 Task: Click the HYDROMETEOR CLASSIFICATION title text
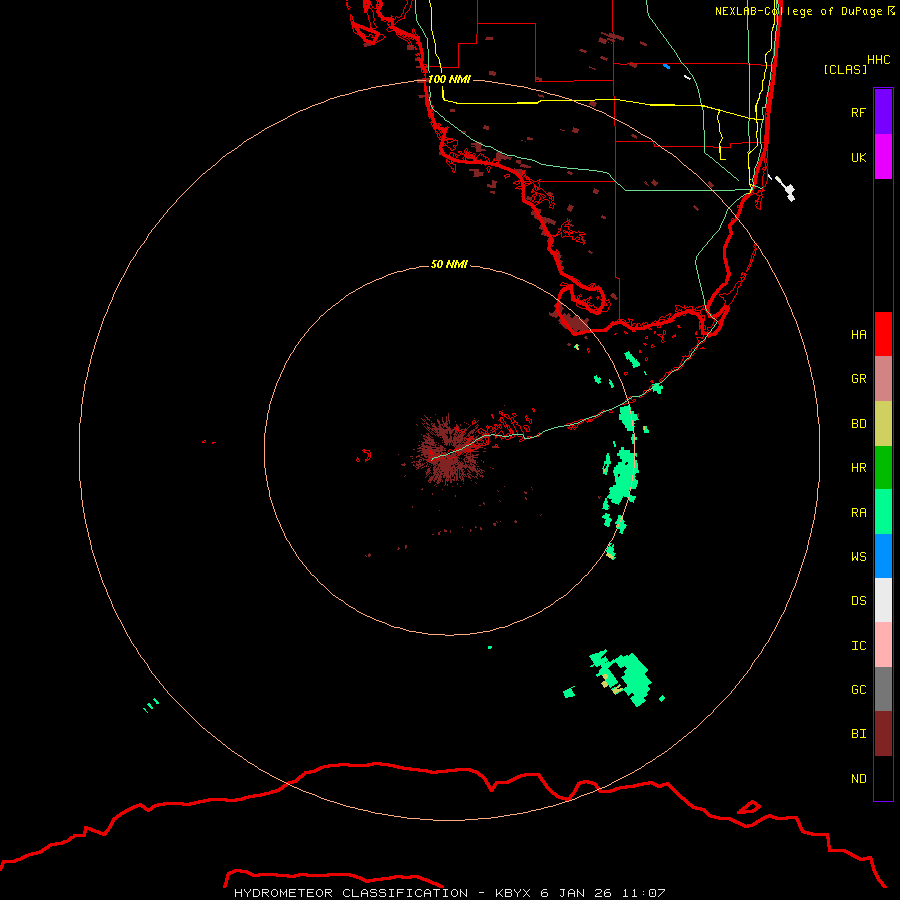[x=351, y=893]
